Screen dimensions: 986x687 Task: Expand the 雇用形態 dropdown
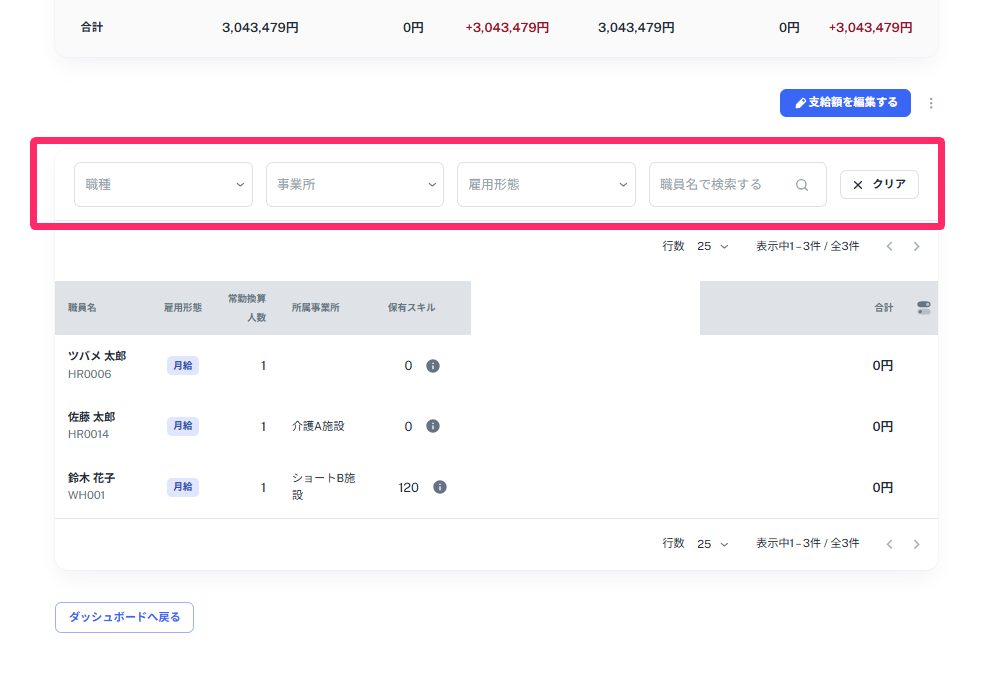pyautogui.click(x=546, y=184)
